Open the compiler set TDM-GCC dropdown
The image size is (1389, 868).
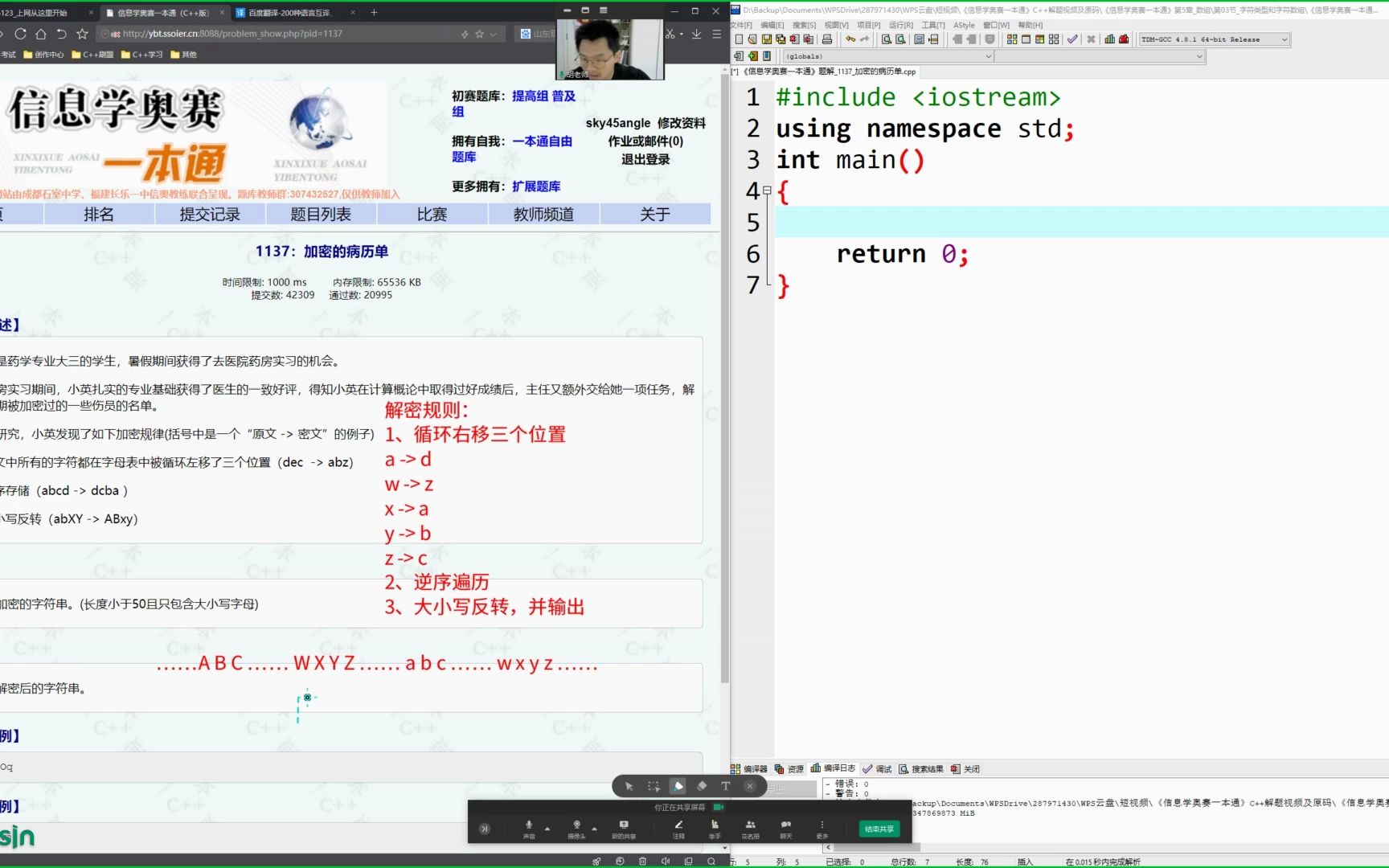(1284, 39)
